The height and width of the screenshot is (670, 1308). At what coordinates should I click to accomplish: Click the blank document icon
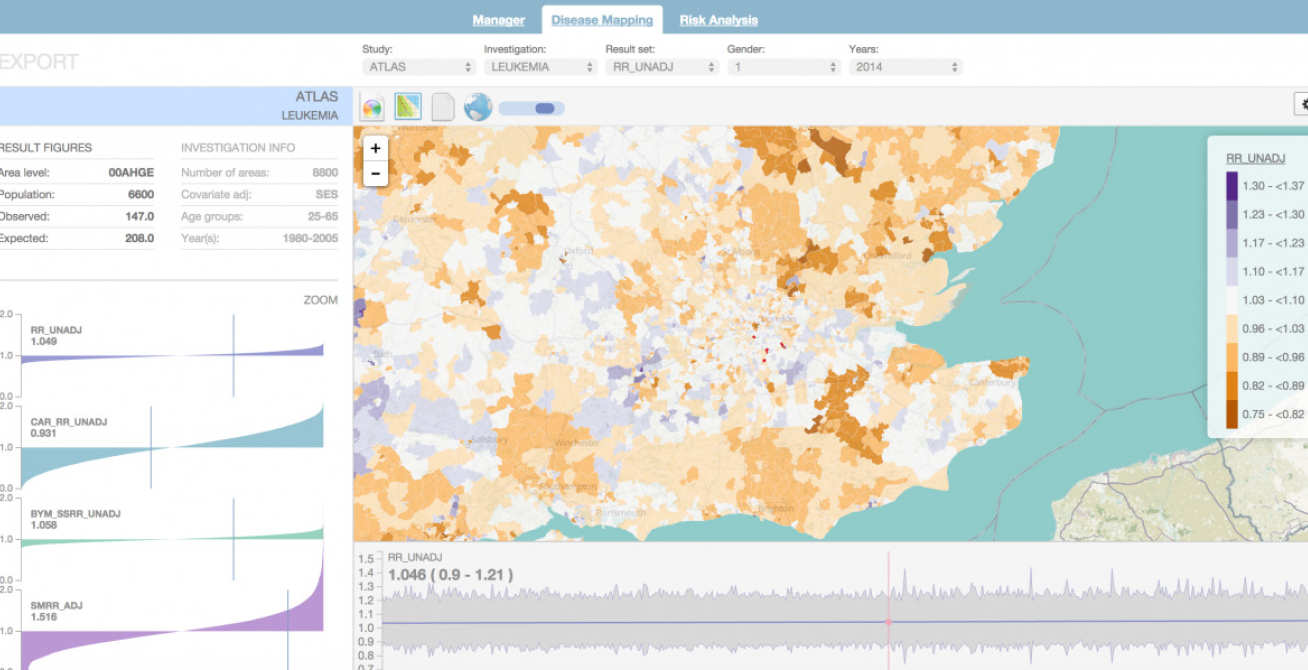(x=442, y=107)
